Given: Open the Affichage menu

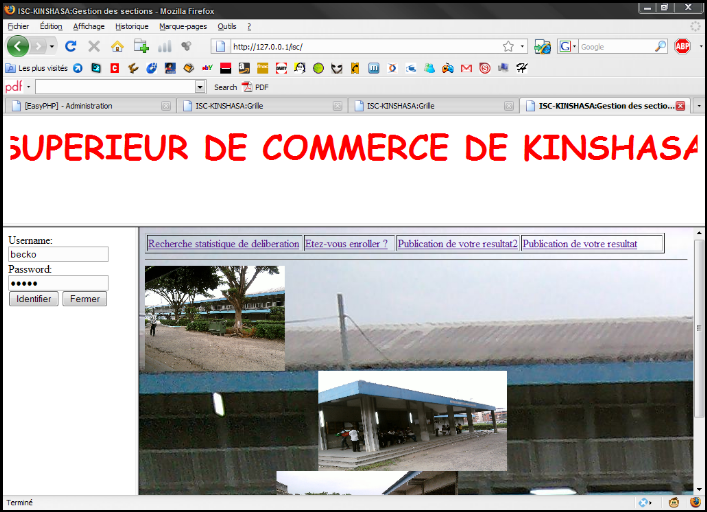Looking at the screenshot, I should [89, 27].
